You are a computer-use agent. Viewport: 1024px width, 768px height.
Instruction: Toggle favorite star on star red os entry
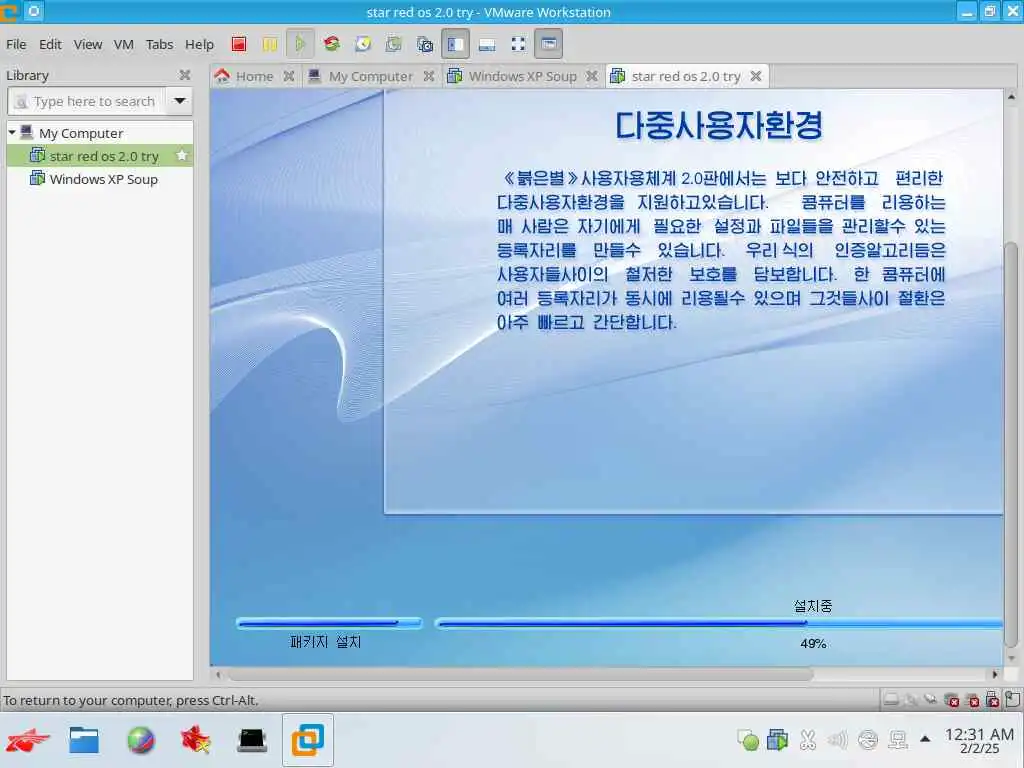pos(182,155)
